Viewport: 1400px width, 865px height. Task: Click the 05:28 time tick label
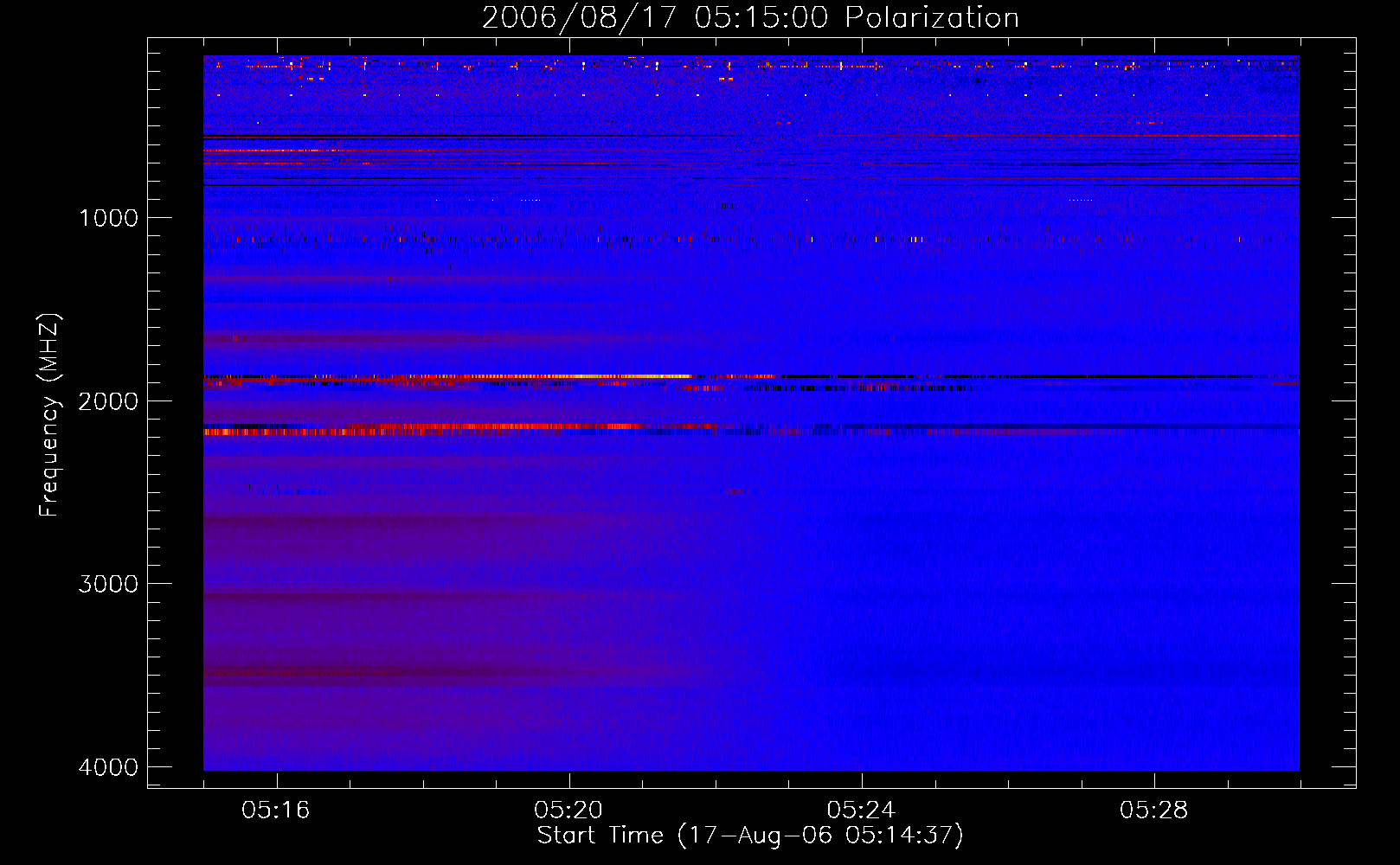tap(1153, 811)
